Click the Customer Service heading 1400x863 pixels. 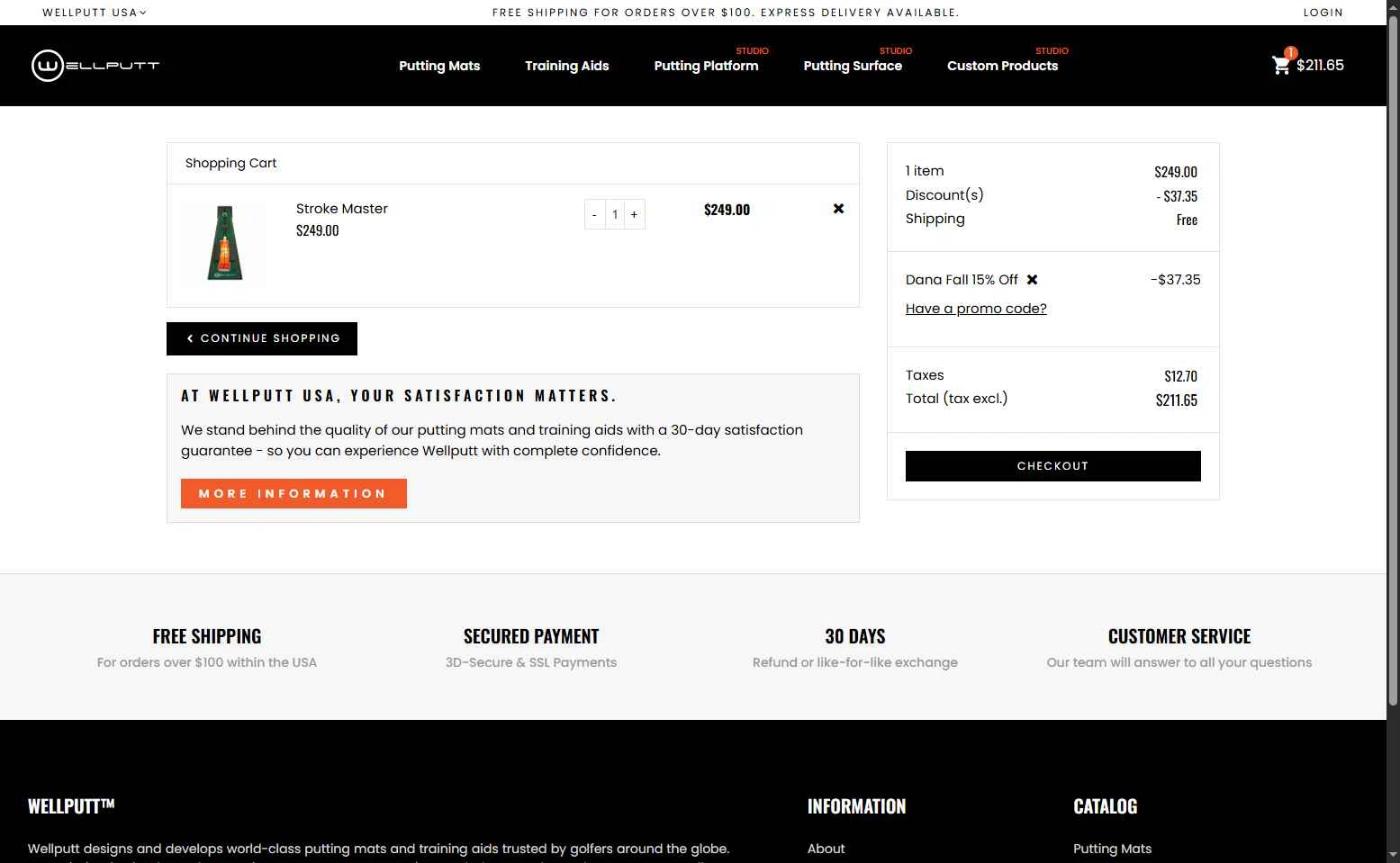(1179, 636)
